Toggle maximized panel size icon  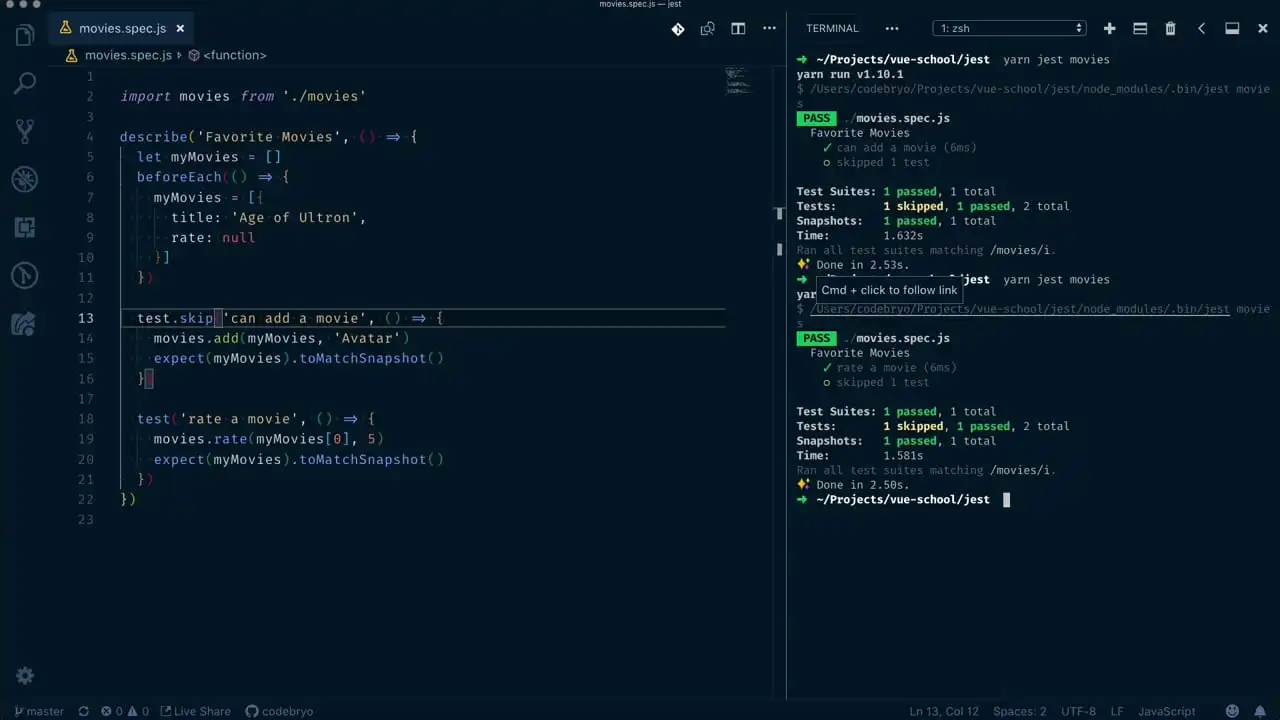(x=1232, y=29)
